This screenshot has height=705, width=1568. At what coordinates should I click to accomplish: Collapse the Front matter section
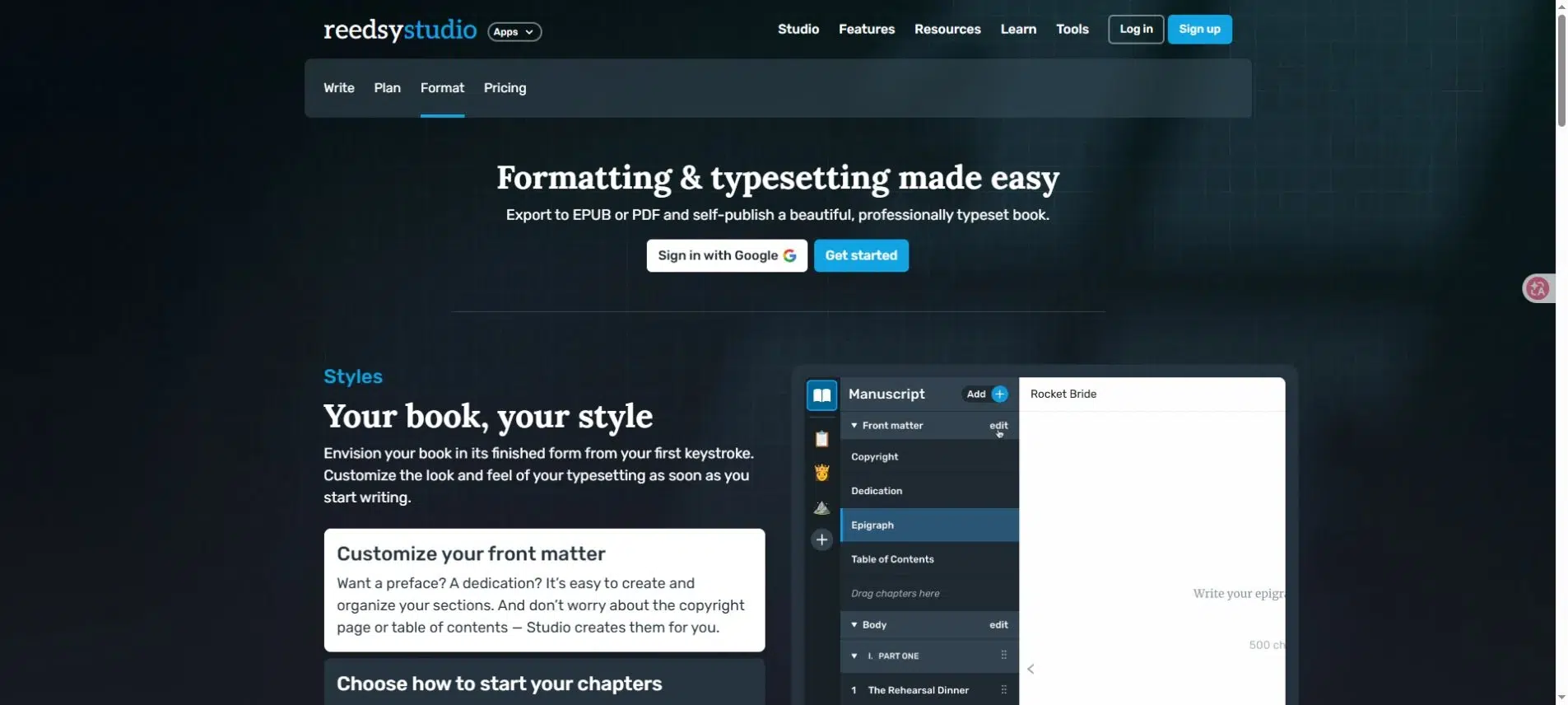(854, 426)
